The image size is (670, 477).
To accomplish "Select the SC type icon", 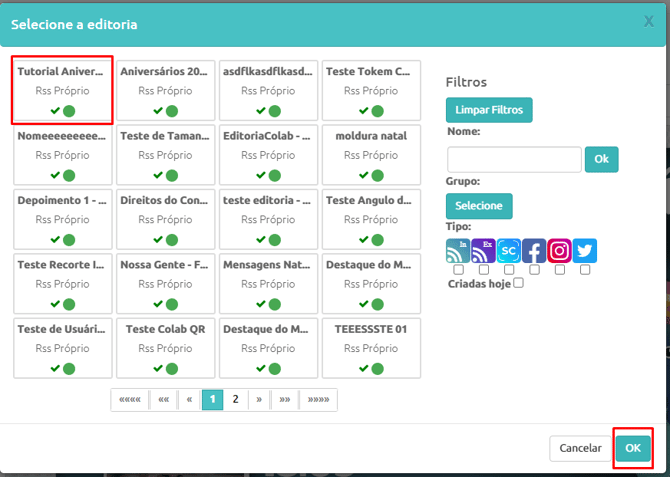I will (508, 250).
